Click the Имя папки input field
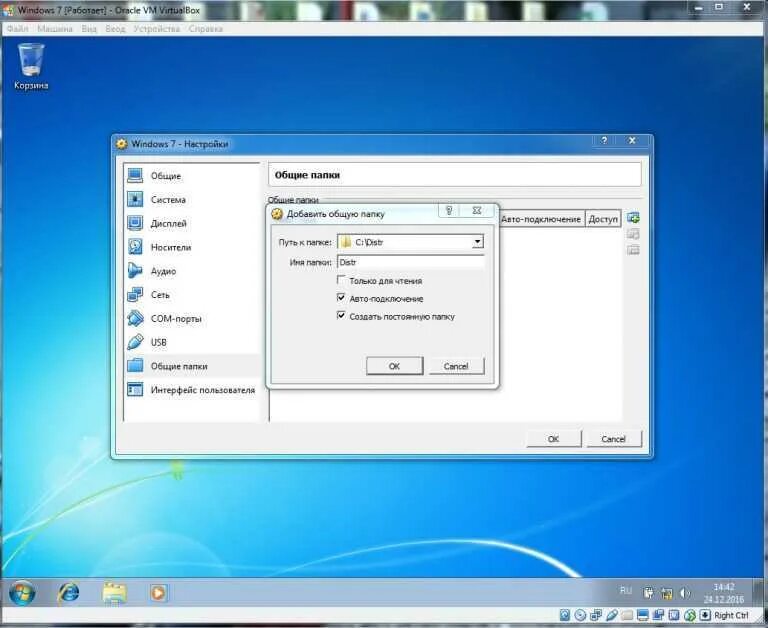The width and height of the screenshot is (768, 628). tap(410, 263)
